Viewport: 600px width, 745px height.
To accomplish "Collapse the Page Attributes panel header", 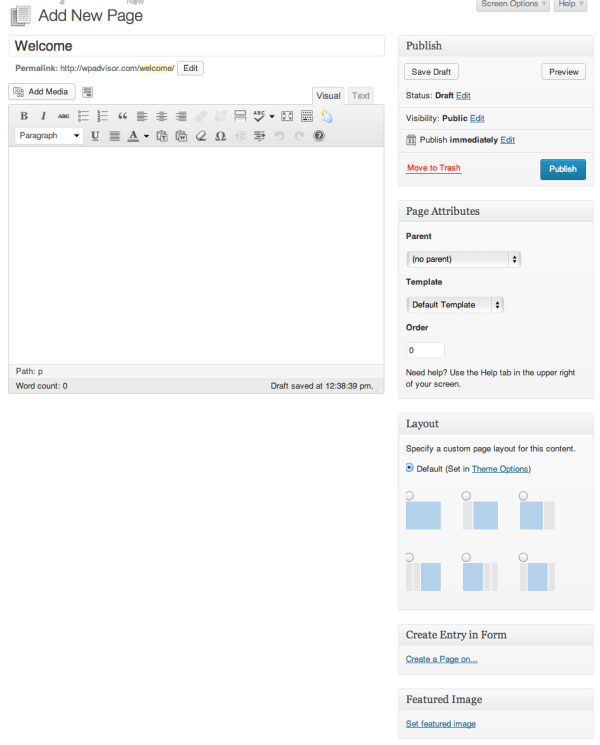I will [x=496, y=211].
